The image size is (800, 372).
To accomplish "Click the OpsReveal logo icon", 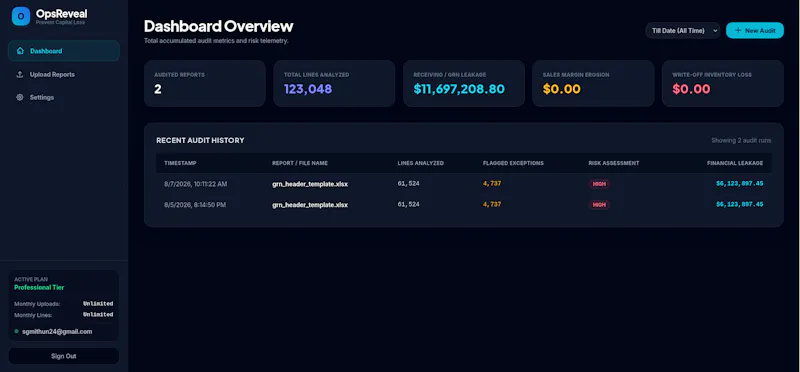I will [21, 16].
